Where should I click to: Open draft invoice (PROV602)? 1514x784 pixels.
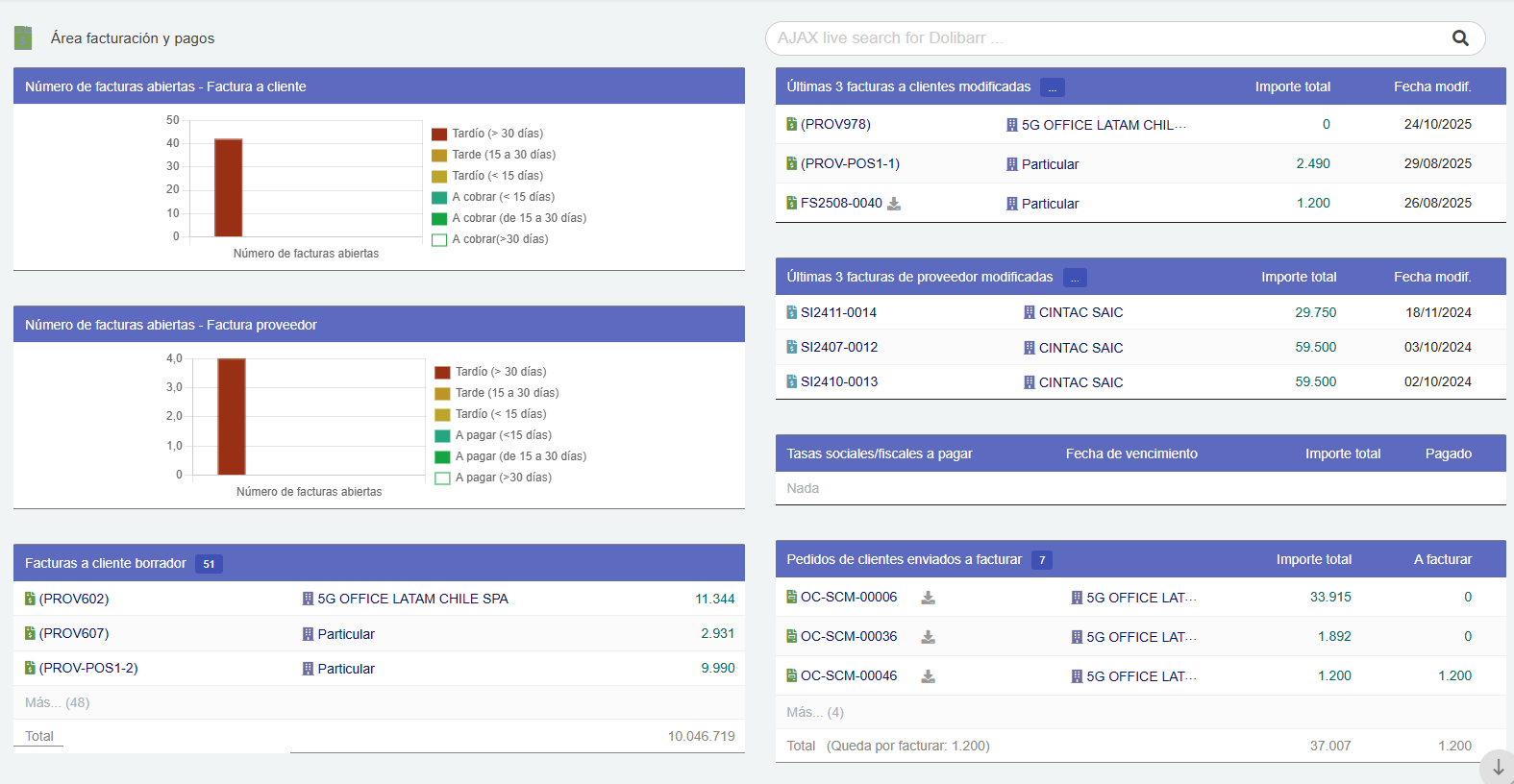coord(74,599)
